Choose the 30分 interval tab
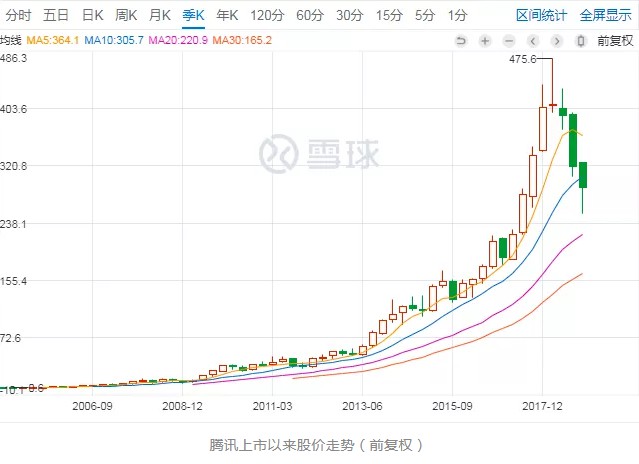The height and width of the screenshot is (464, 639). tap(350, 15)
